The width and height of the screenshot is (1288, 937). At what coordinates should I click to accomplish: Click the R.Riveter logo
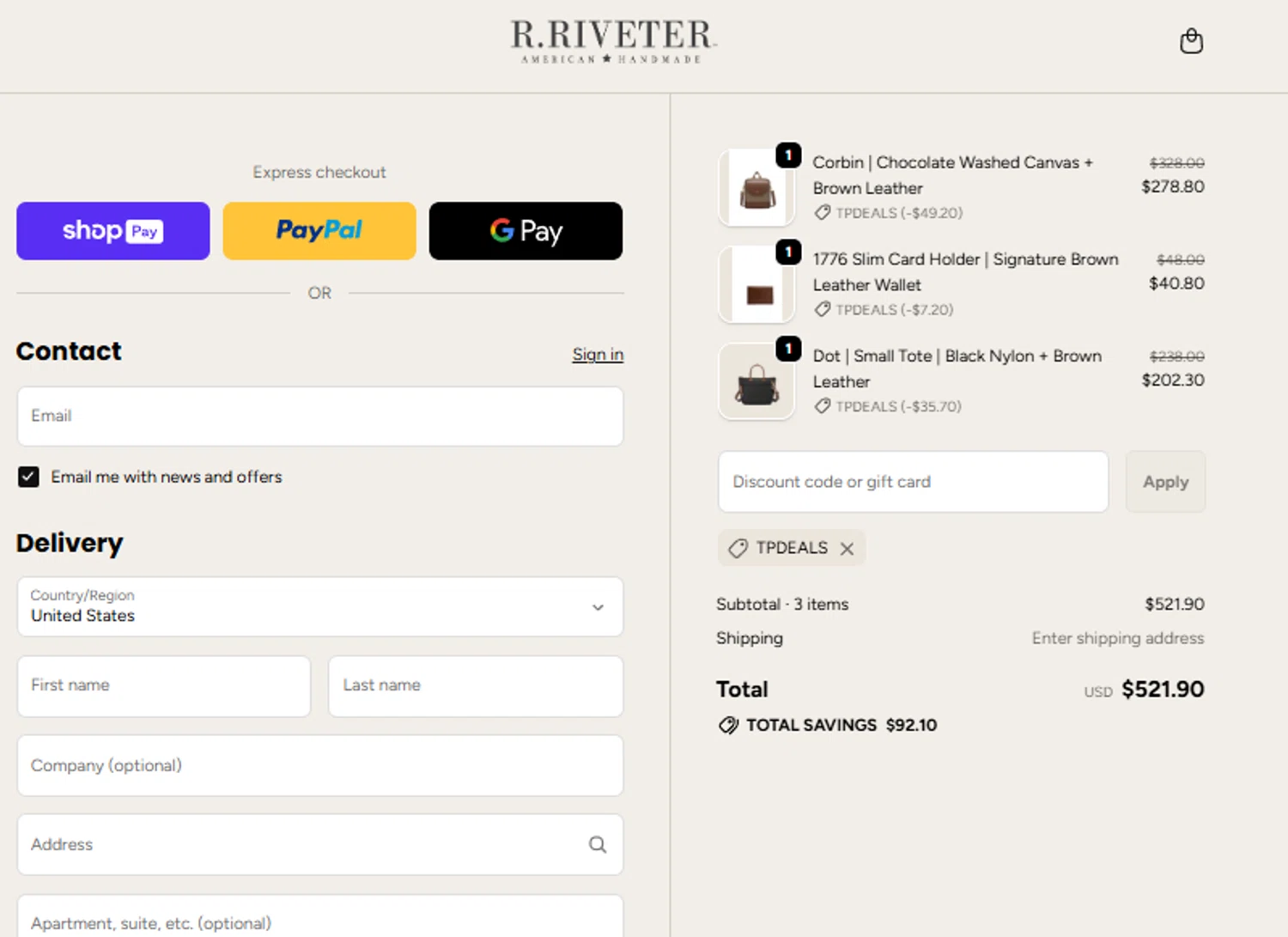click(613, 41)
